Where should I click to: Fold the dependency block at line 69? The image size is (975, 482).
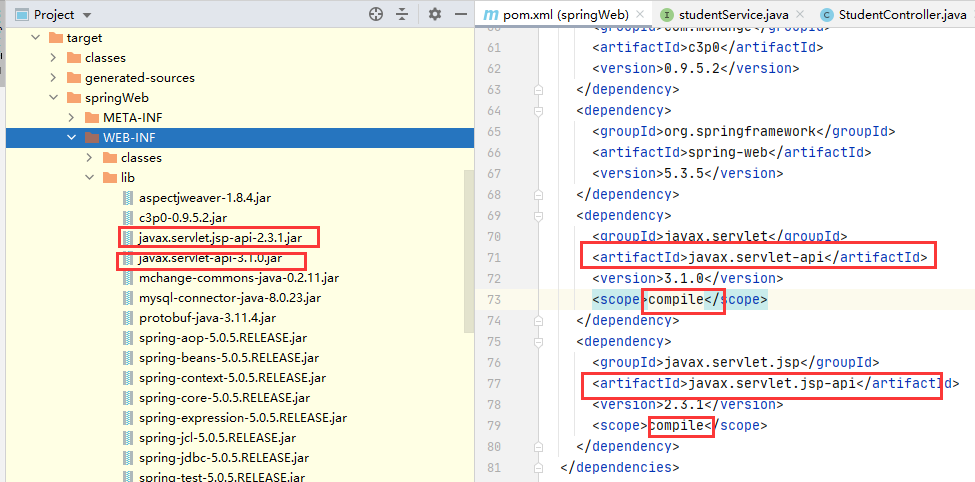[538, 216]
